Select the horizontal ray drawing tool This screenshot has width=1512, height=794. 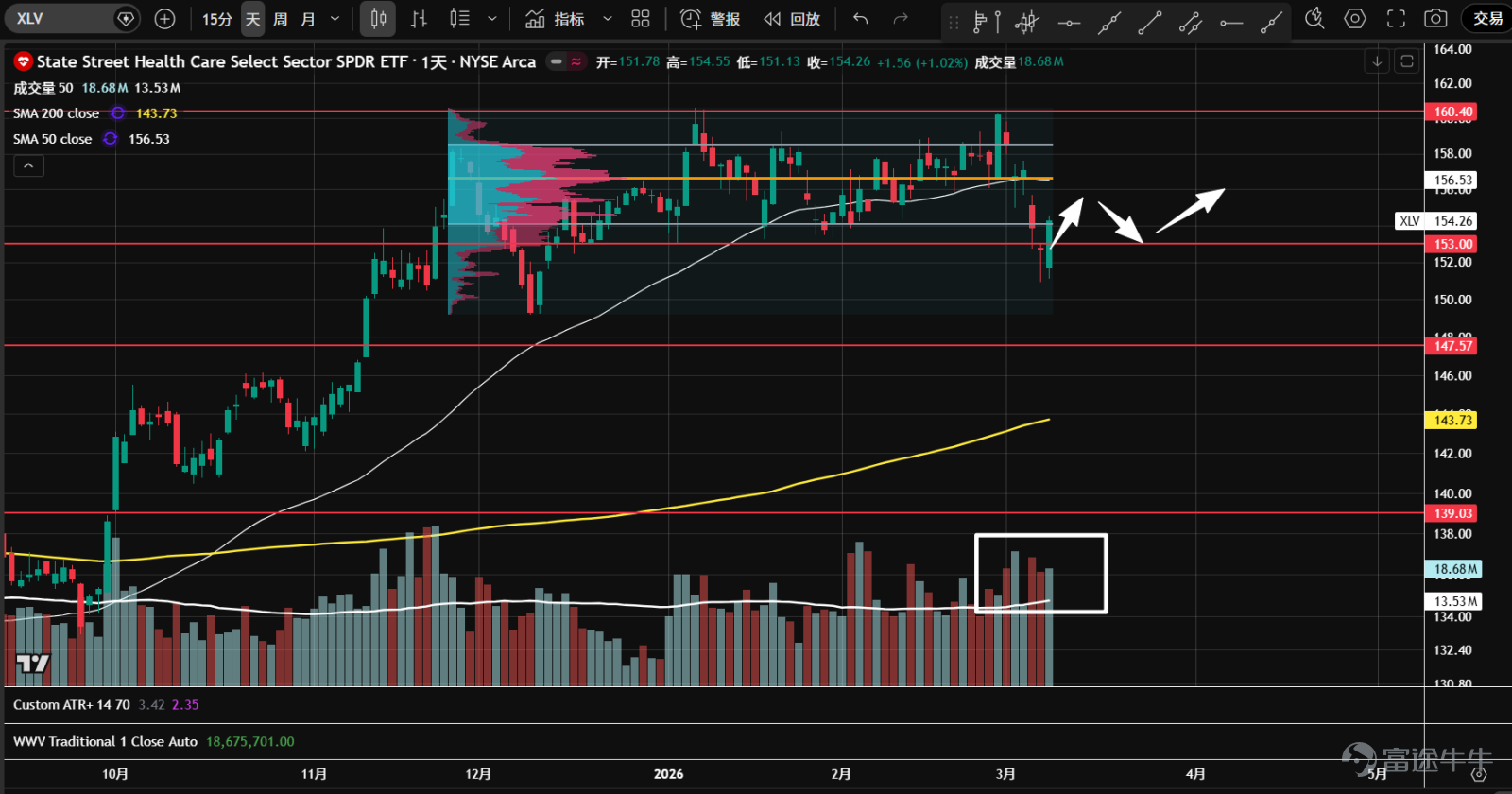point(1231,22)
